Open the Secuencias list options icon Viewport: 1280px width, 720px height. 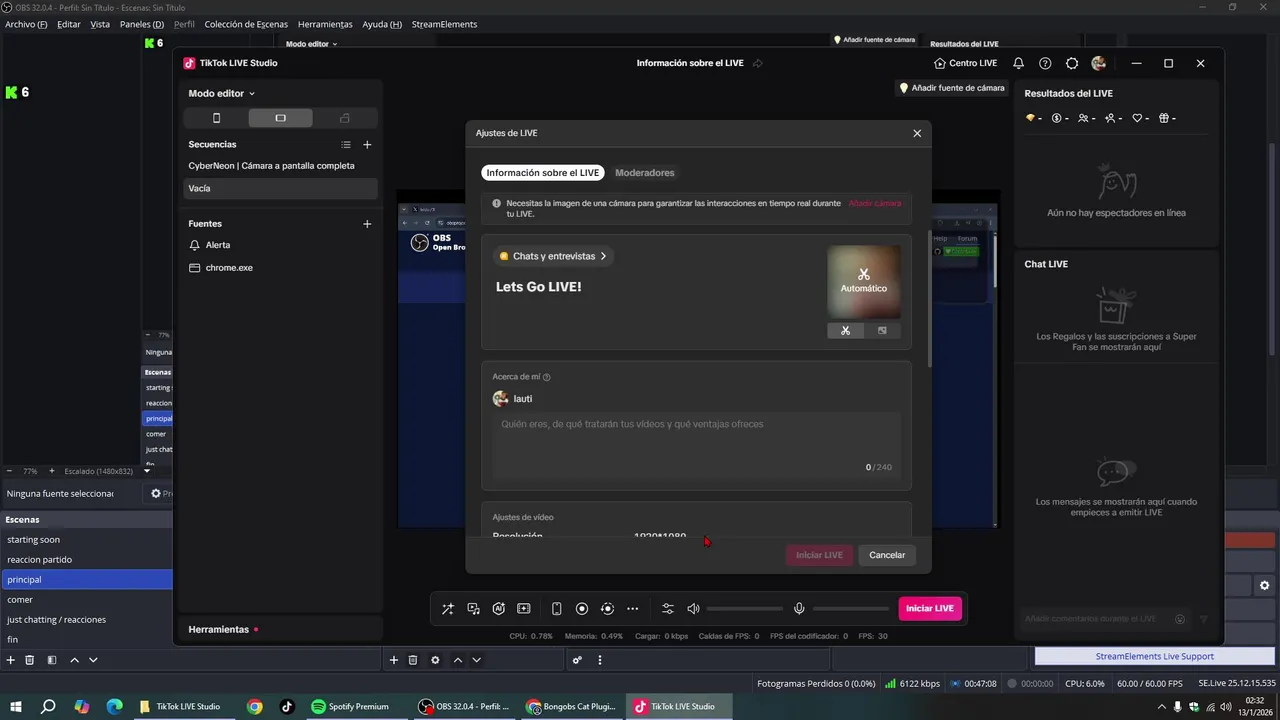(346, 145)
